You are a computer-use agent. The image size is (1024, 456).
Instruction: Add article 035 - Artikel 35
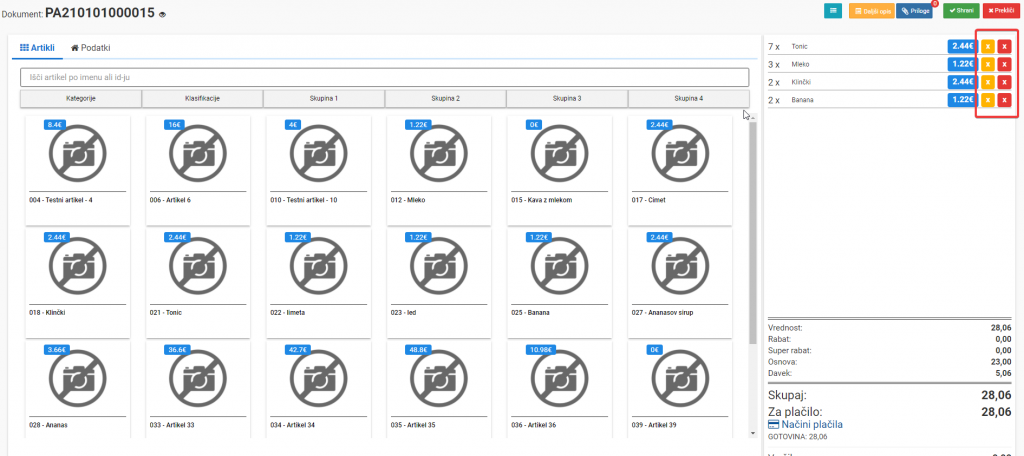pos(439,389)
